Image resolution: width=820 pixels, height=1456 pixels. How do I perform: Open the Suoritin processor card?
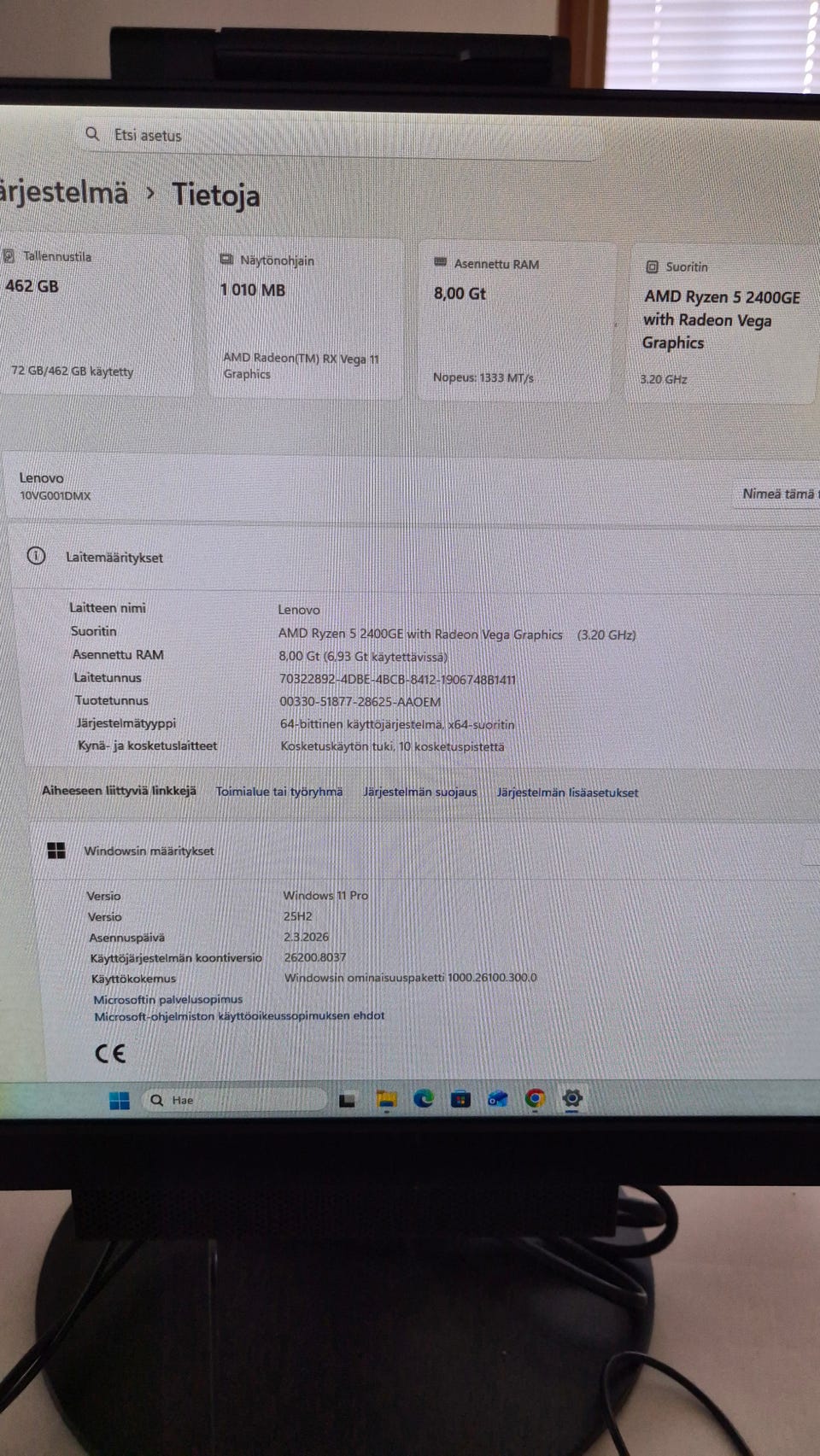coord(724,325)
